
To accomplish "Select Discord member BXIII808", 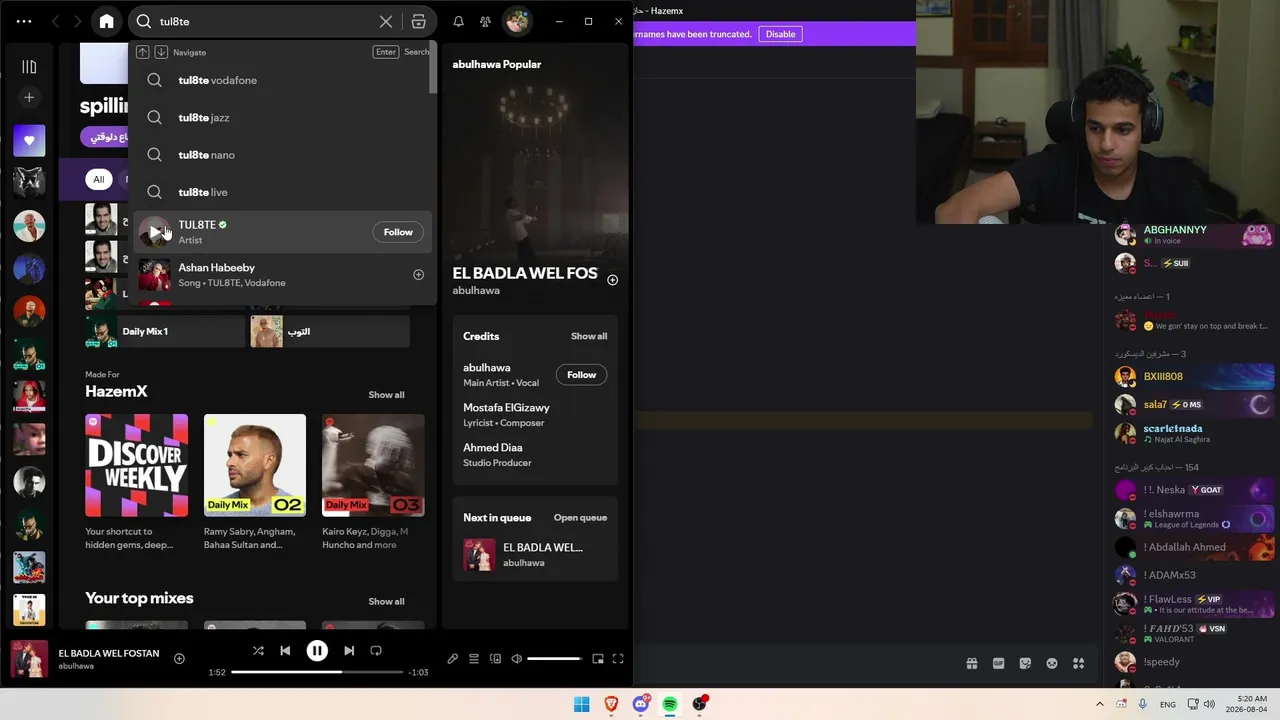I will tap(1194, 377).
